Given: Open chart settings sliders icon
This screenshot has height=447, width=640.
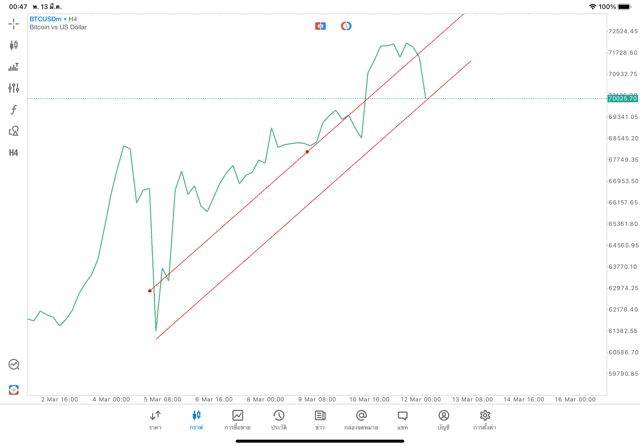Looking at the screenshot, I should (x=13, y=88).
